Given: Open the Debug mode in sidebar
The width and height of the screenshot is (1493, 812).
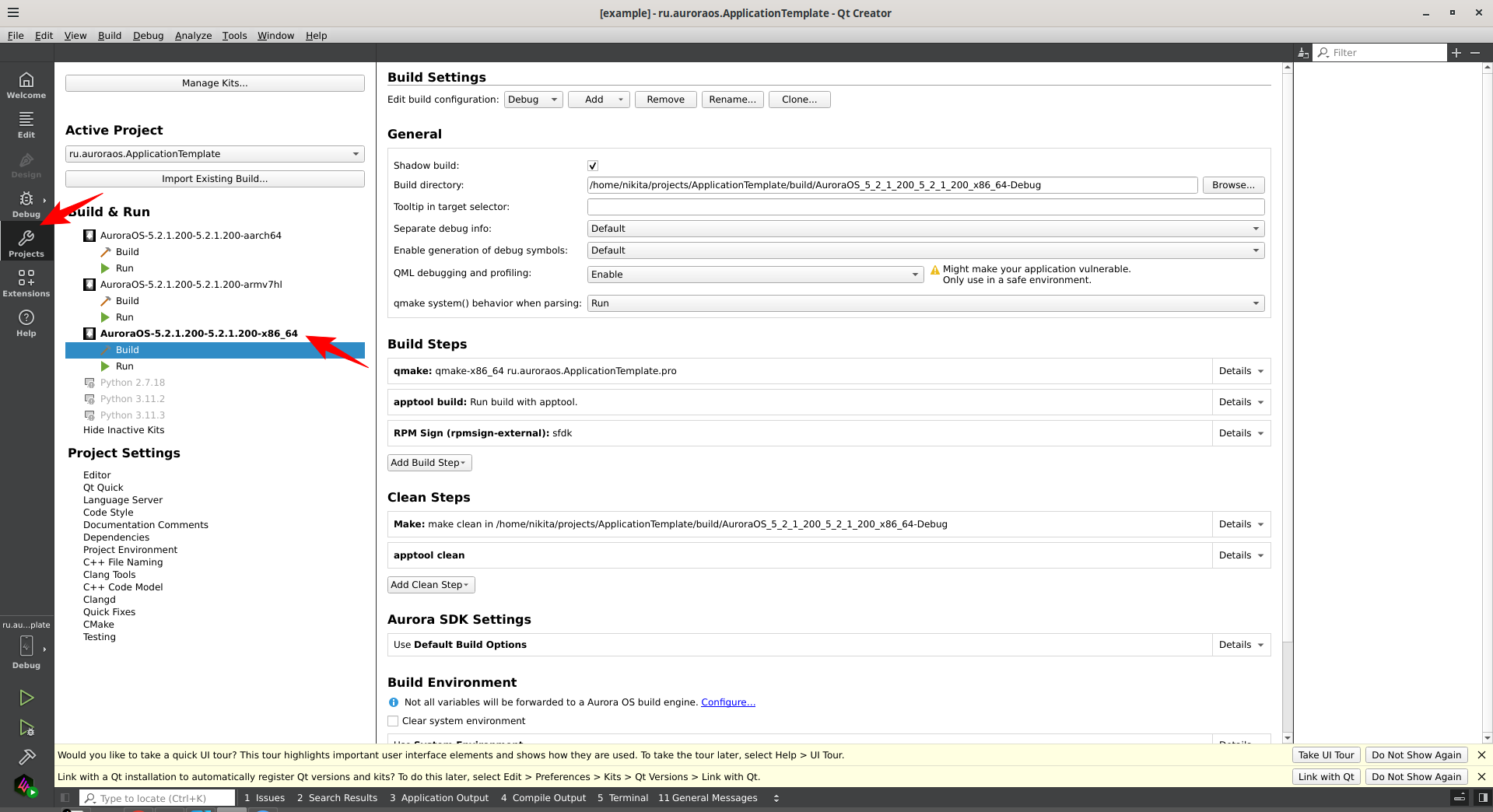Looking at the screenshot, I should pyautogui.click(x=26, y=205).
